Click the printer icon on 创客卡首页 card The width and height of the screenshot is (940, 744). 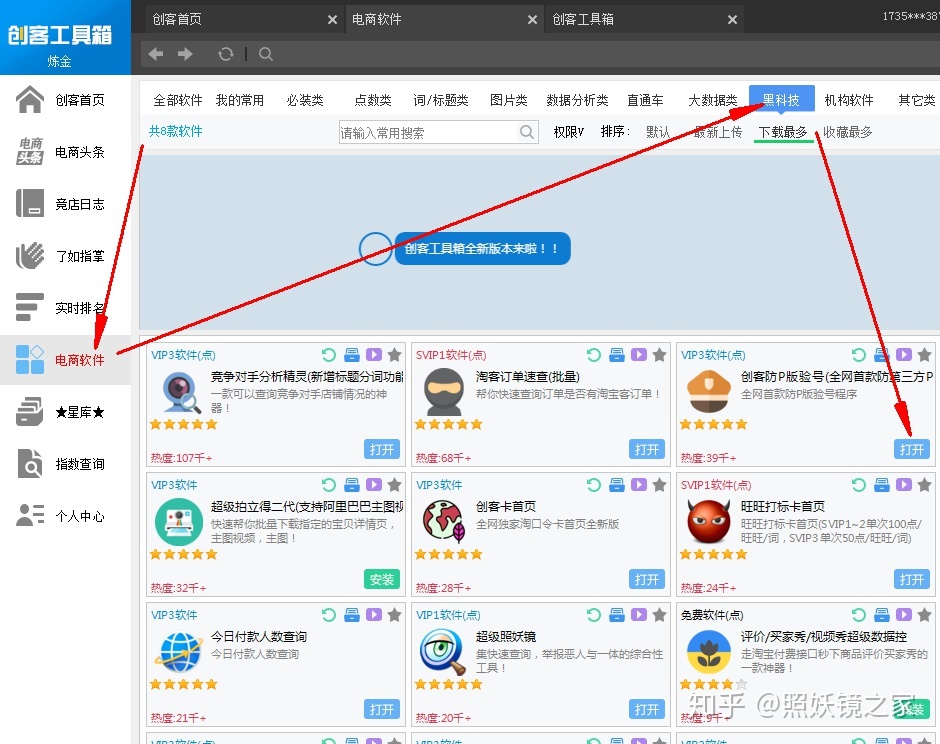pyautogui.click(x=617, y=485)
